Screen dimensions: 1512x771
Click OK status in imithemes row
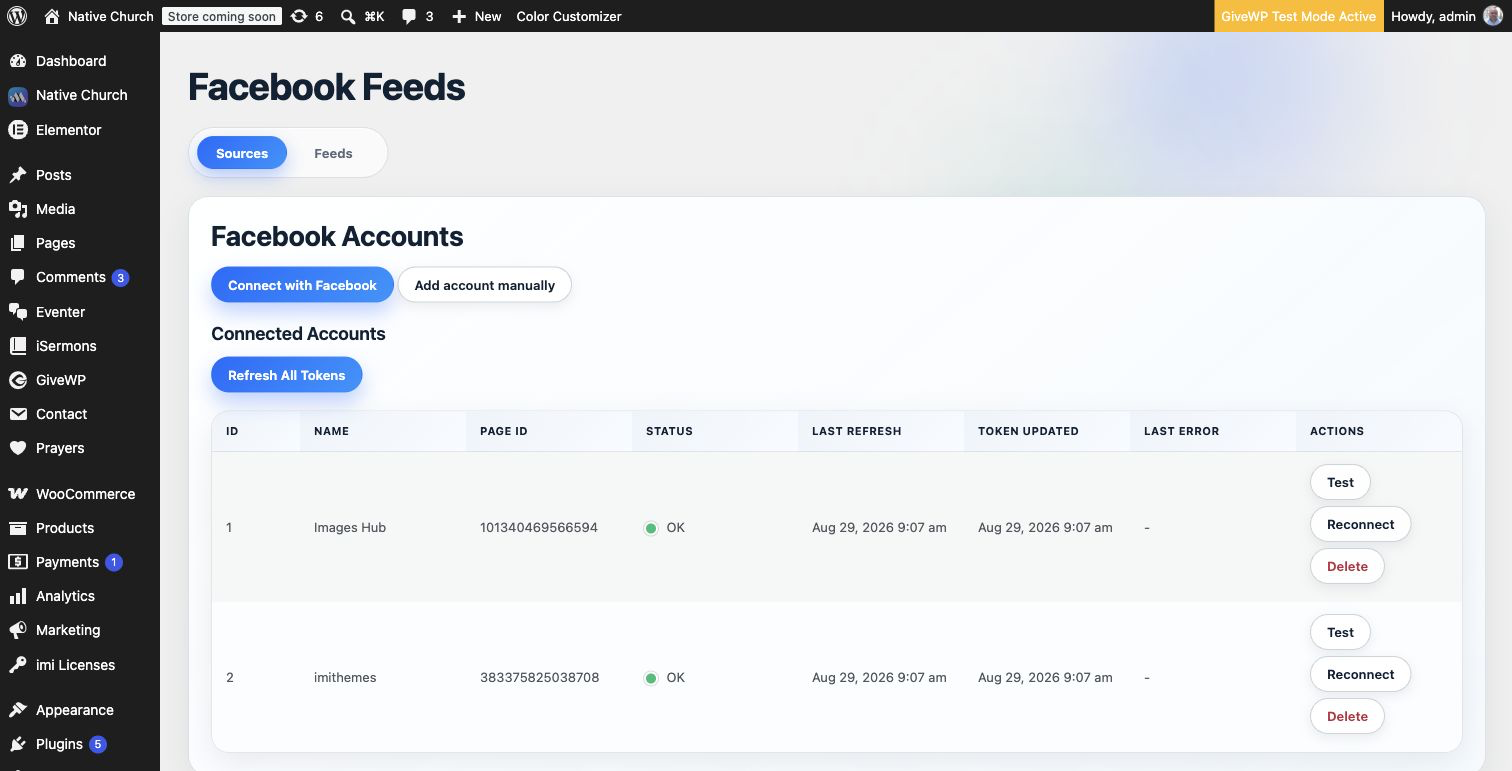tap(665, 677)
